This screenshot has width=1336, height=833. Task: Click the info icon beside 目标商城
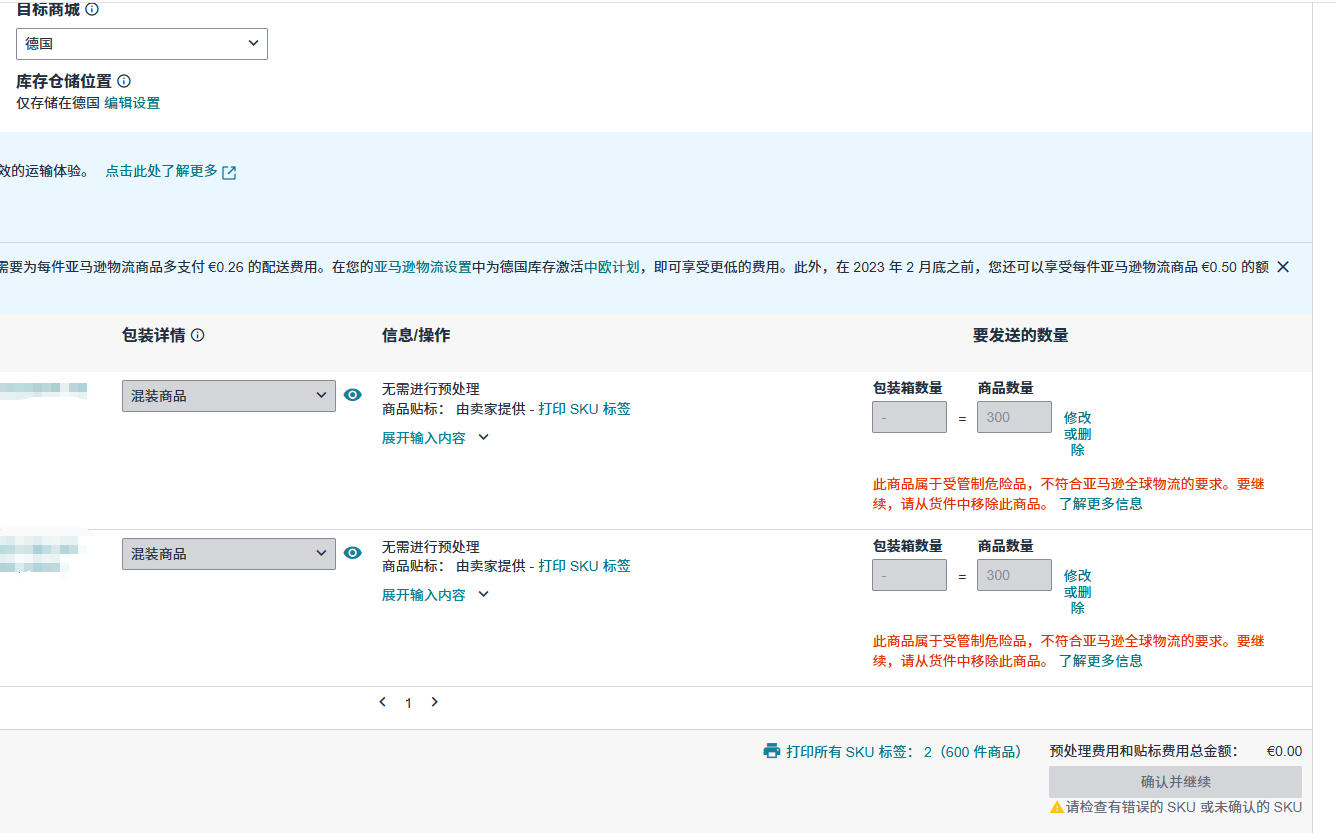coord(92,9)
